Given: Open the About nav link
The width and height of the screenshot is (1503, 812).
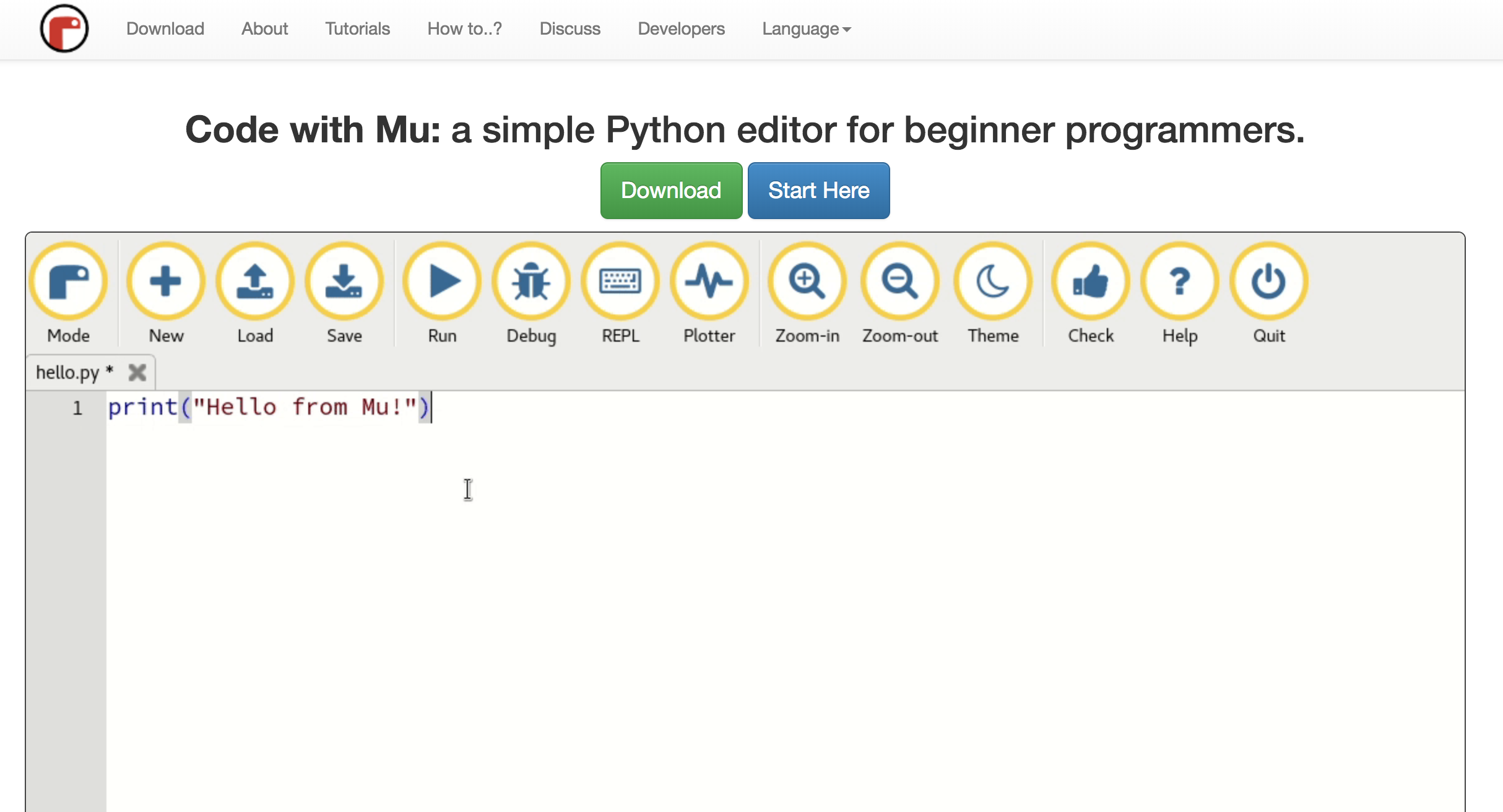Looking at the screenshot, I should tap(265, 28).
